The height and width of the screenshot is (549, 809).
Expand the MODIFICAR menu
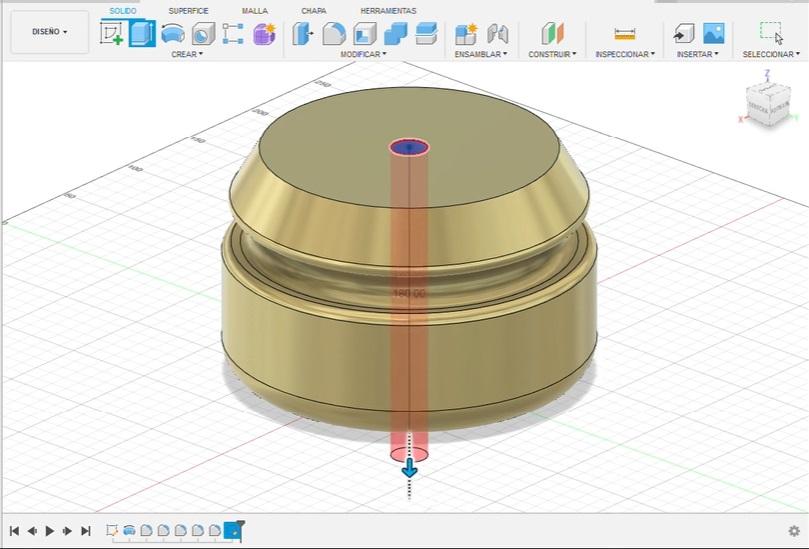(x=363, y=54)
